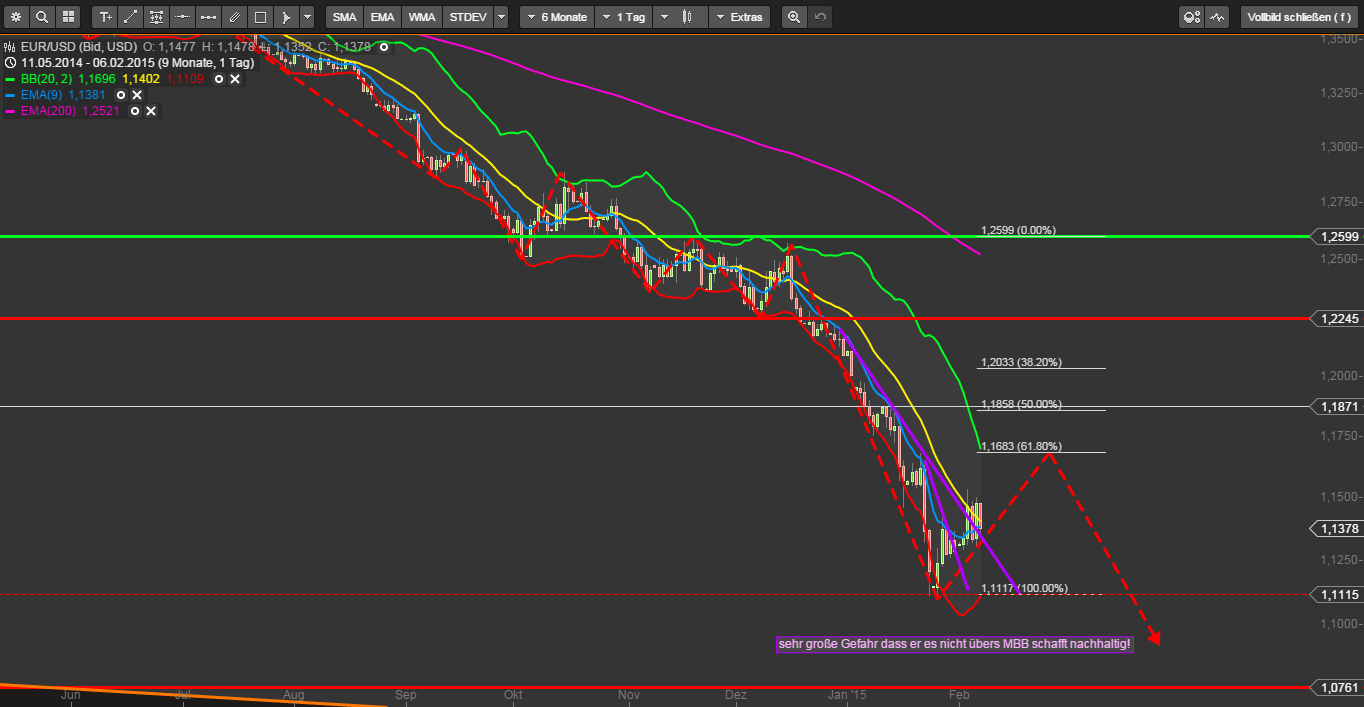This screenshot has width=1364, height=707.
Task: Open settings circle for EMA(200)
Action: click(x=135, y=111)
